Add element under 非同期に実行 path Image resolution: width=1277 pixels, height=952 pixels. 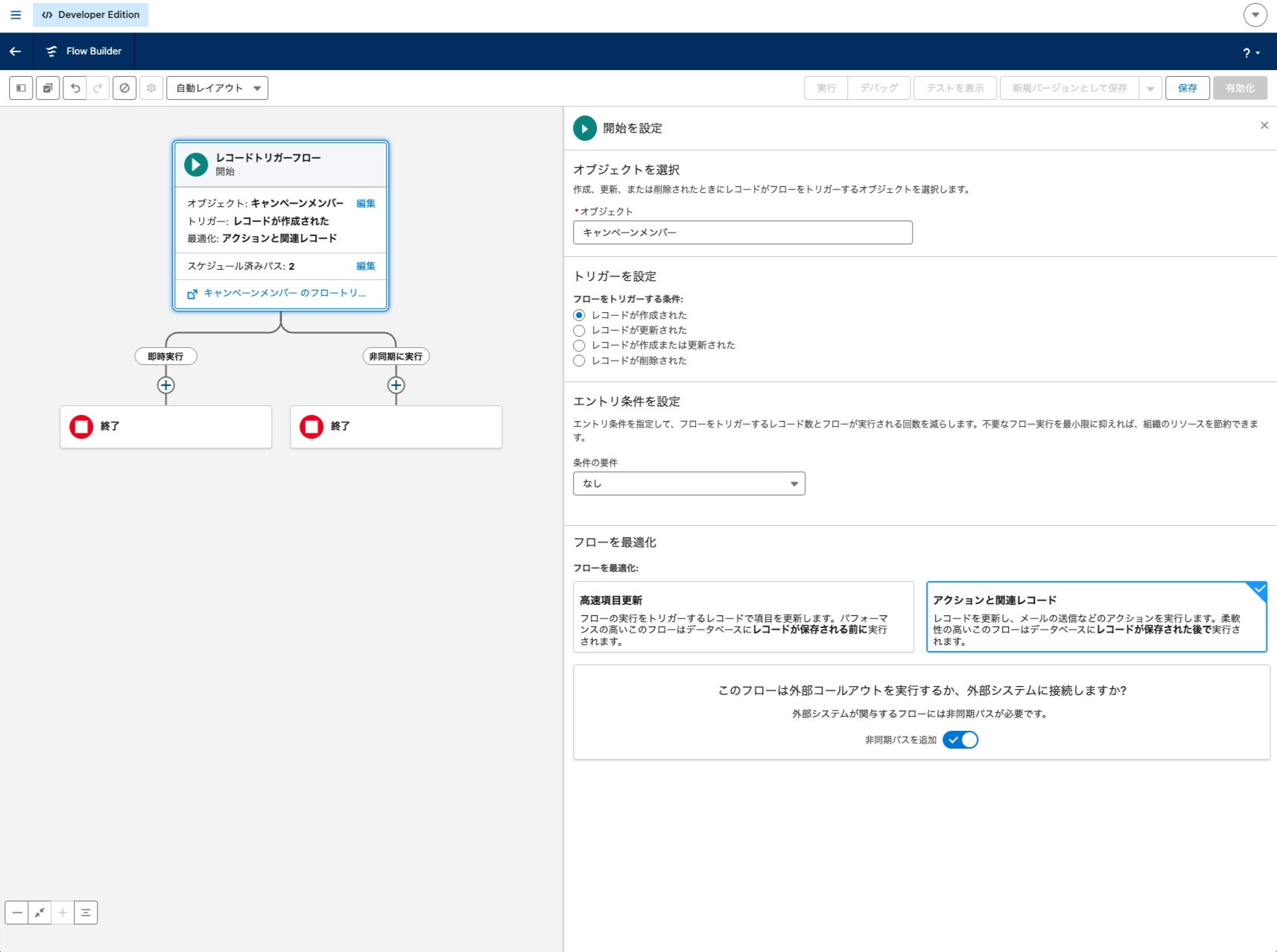pos(396,385)
